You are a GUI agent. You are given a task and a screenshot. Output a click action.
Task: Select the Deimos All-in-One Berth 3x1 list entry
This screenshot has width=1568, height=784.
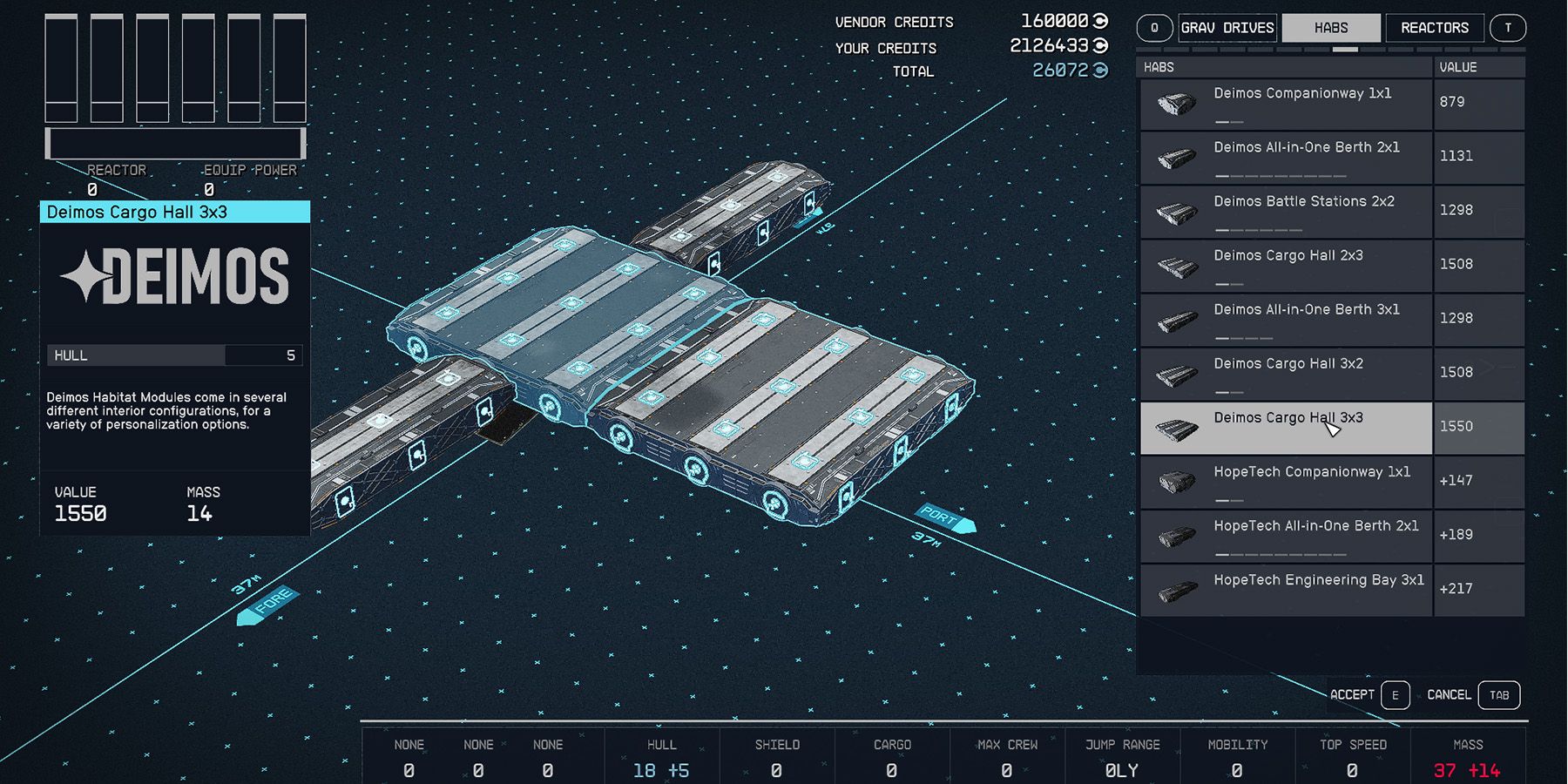pyautogui.click(x=1285, y=318)
